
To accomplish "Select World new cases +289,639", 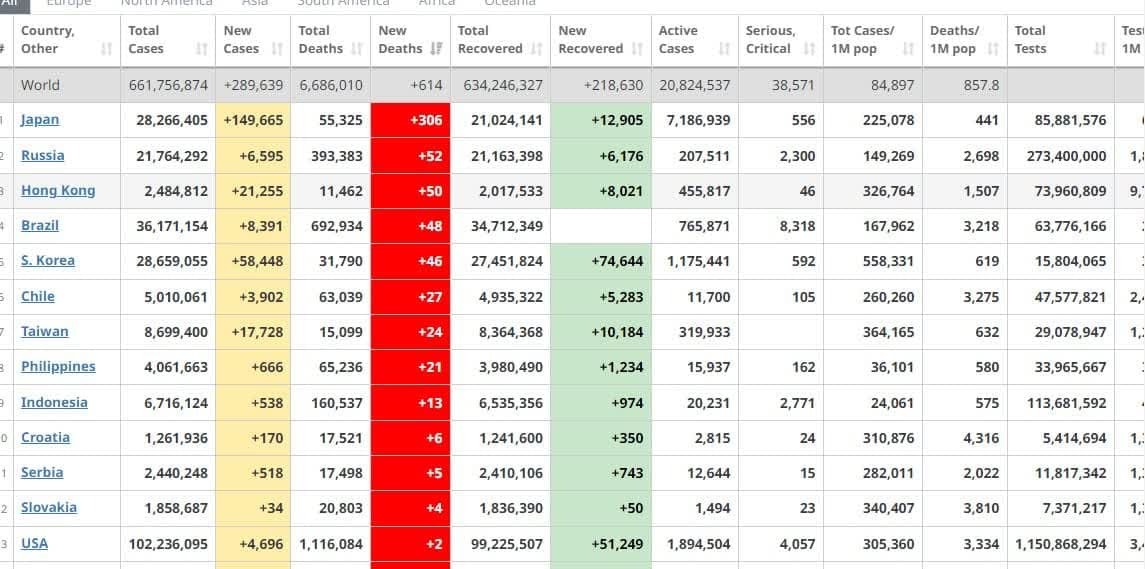I will (253, 85).
